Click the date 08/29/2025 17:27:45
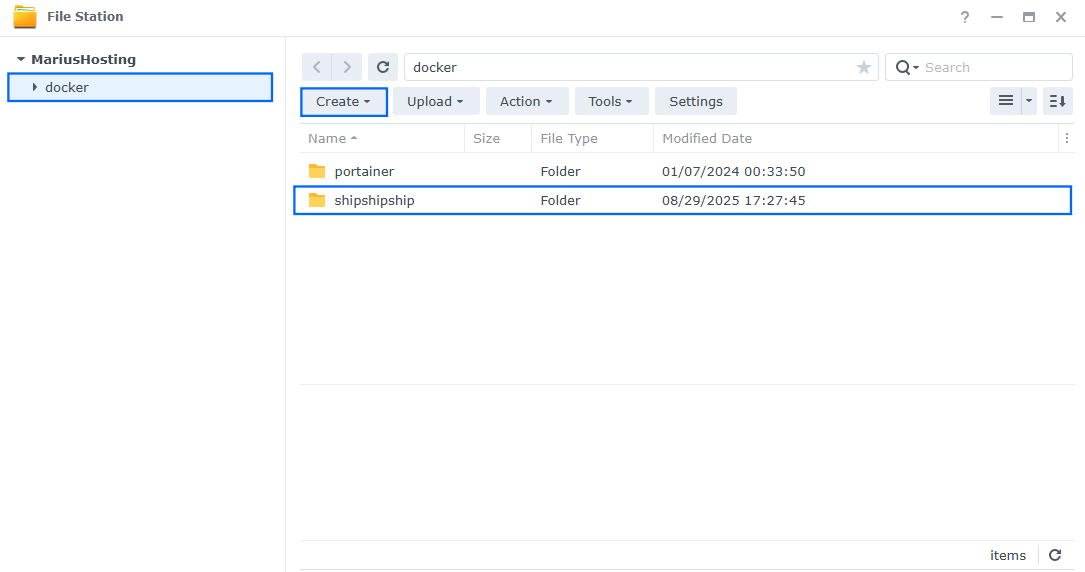Image resolution: width=1085 pixels, height=572 pixels. click(733, 201)
